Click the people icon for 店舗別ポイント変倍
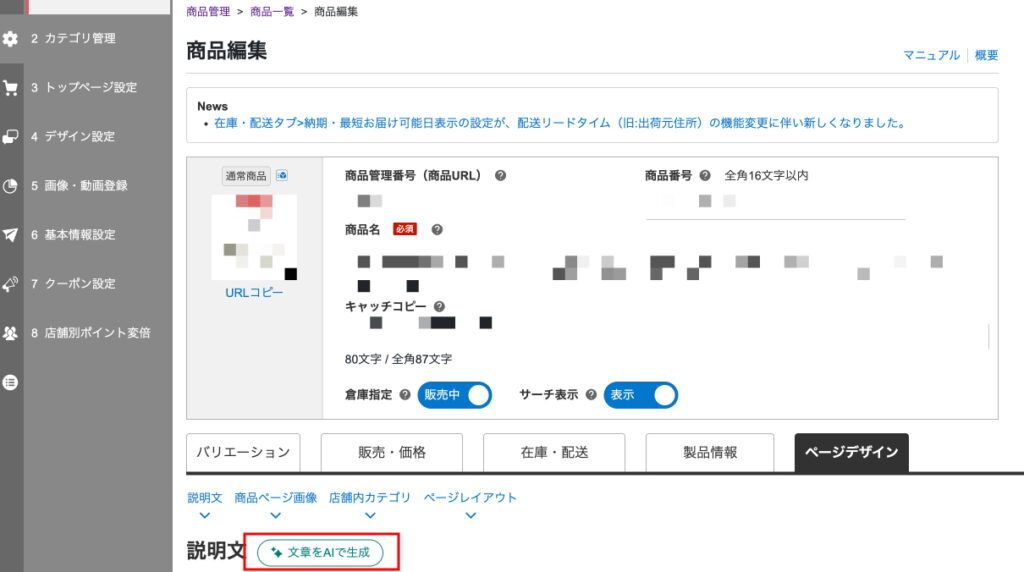The image size is (1024, 572). coord(11,333)
